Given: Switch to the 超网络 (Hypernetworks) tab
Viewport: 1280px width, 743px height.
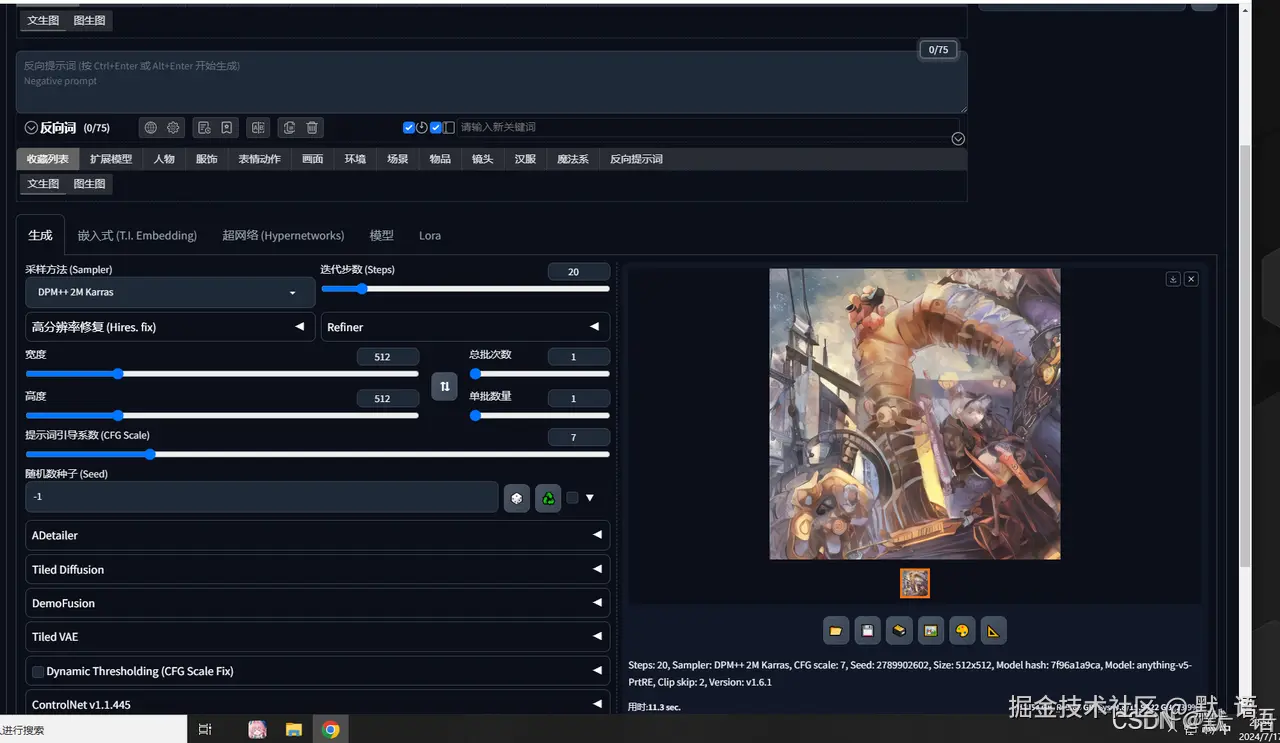Looking at the screenshot, I should [283, 236].
